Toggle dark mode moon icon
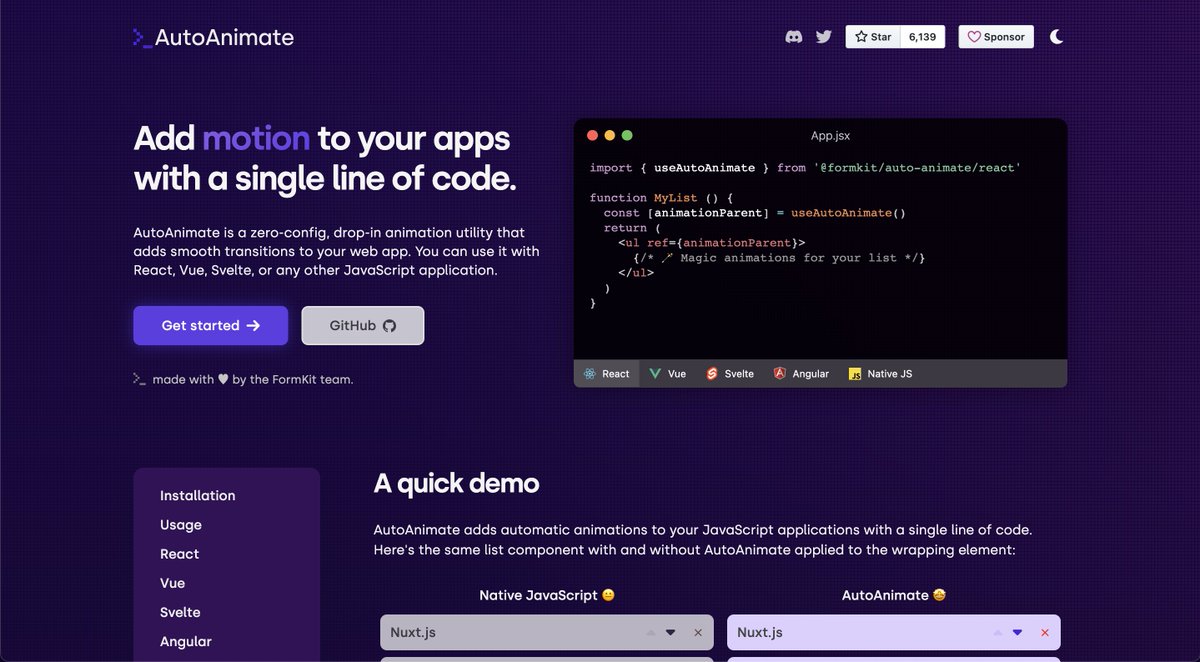Viewport: 1200px width, 662px height. point(1057,37)
